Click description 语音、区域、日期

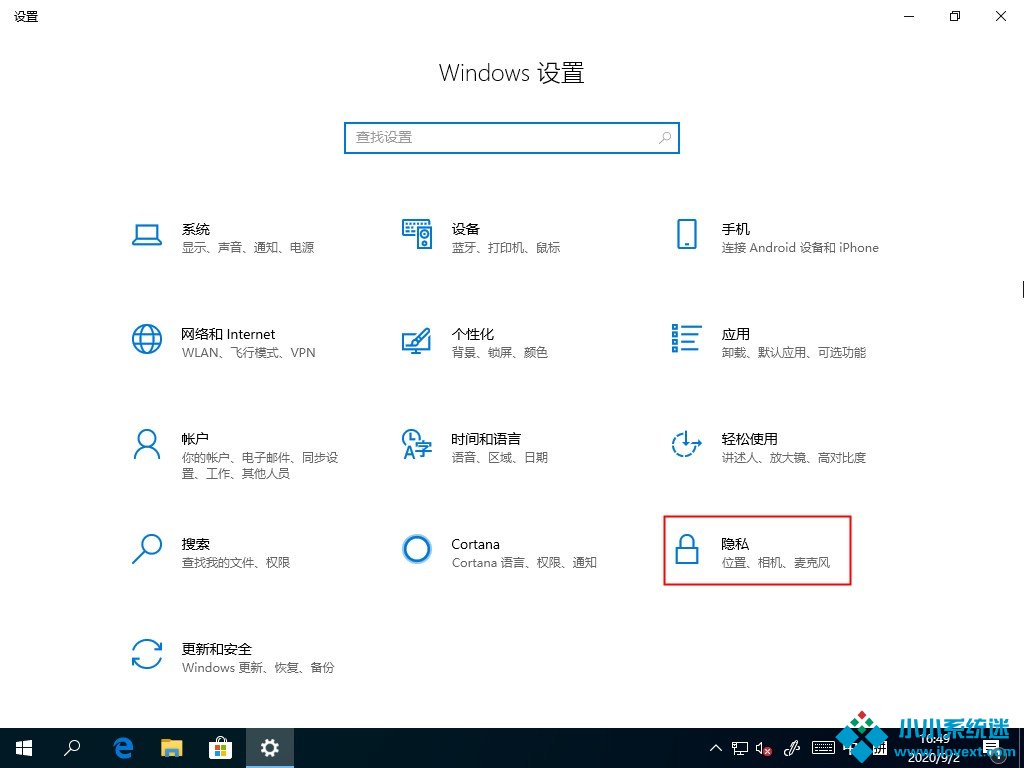point(500,458)
